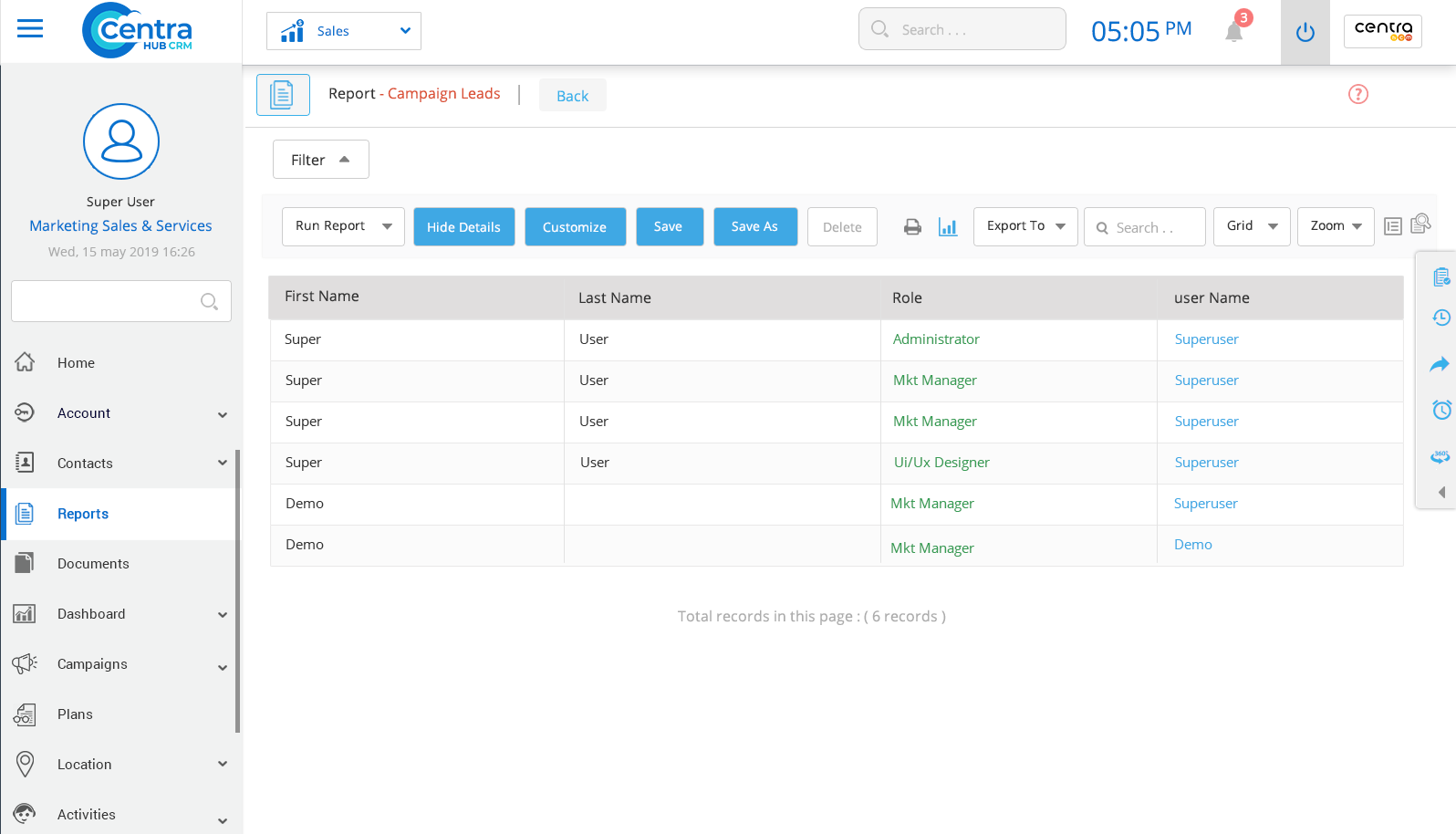
Task: Expand the Contacts menu chevron
Action: pos(223,463)
